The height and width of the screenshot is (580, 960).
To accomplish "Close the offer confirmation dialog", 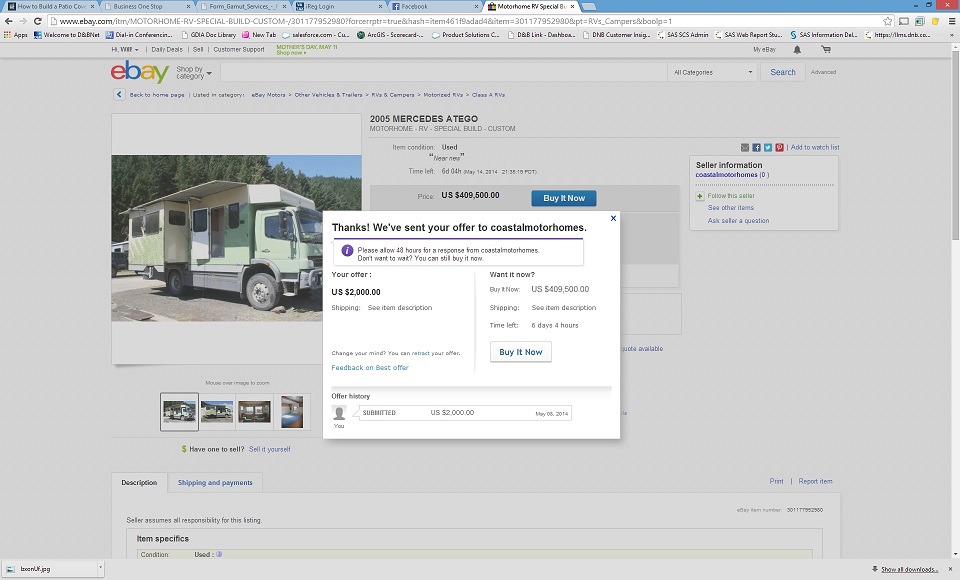I will pyautogui.click(x=613, y=217).
